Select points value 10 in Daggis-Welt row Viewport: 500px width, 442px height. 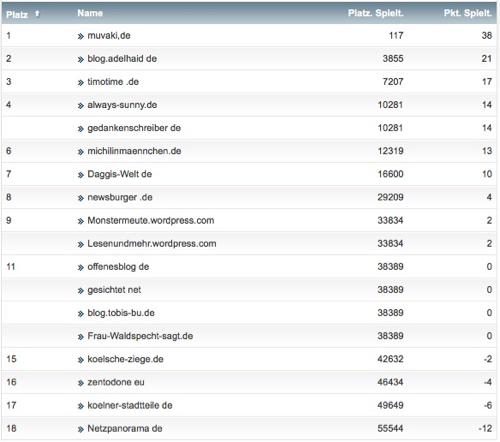(x=487, y=174)
